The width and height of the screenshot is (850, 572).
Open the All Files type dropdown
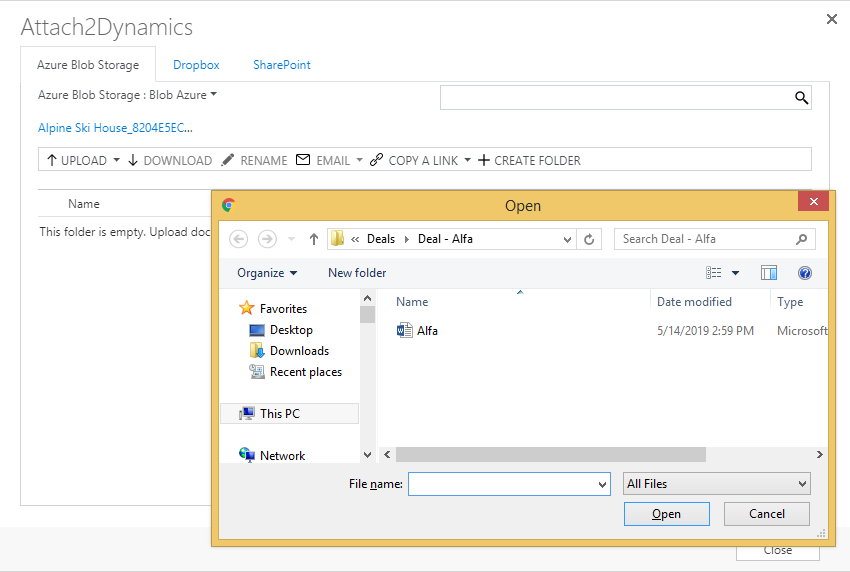[x=717, y=484]
